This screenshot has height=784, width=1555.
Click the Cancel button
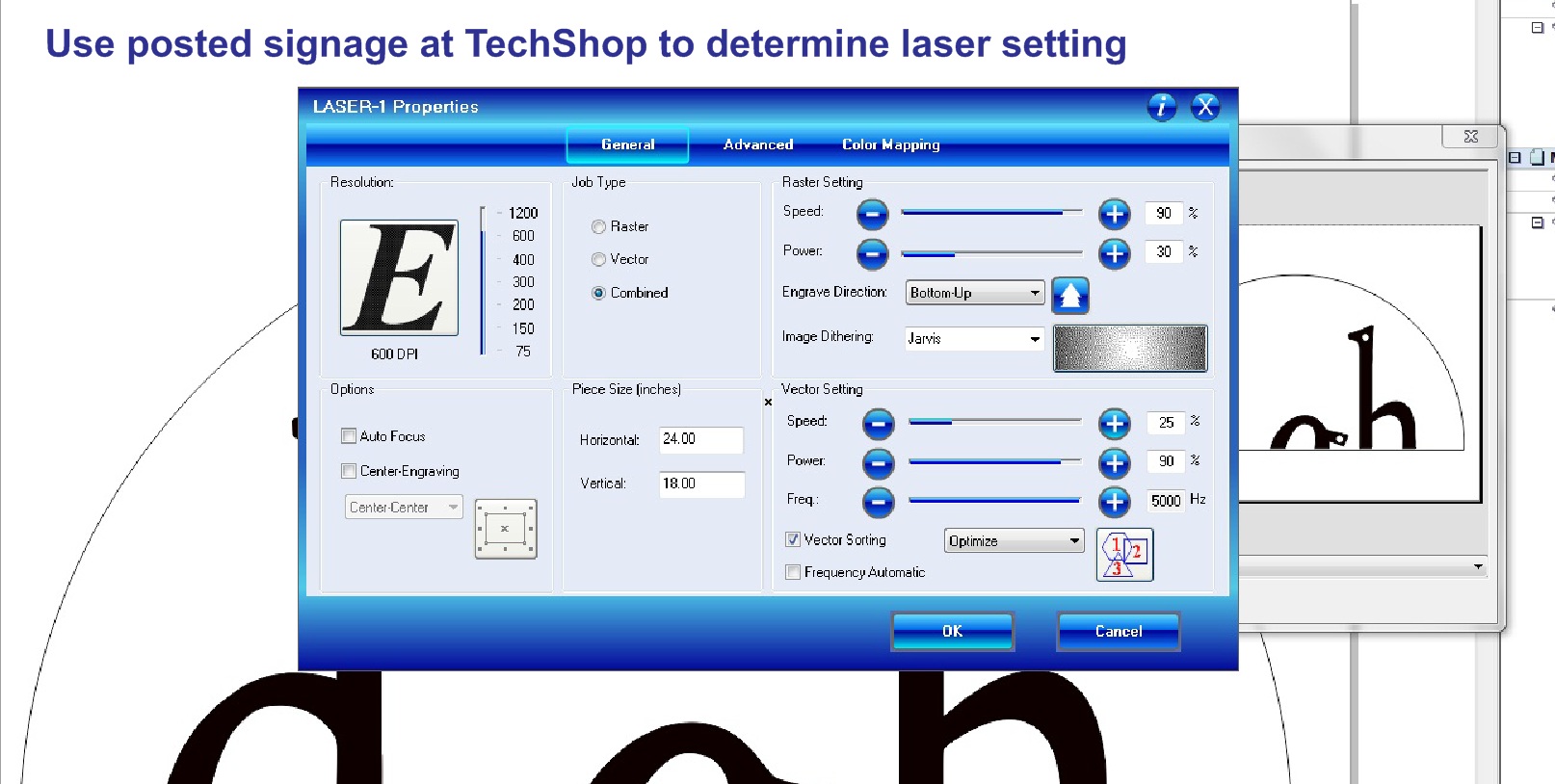tap(1119, 632)
